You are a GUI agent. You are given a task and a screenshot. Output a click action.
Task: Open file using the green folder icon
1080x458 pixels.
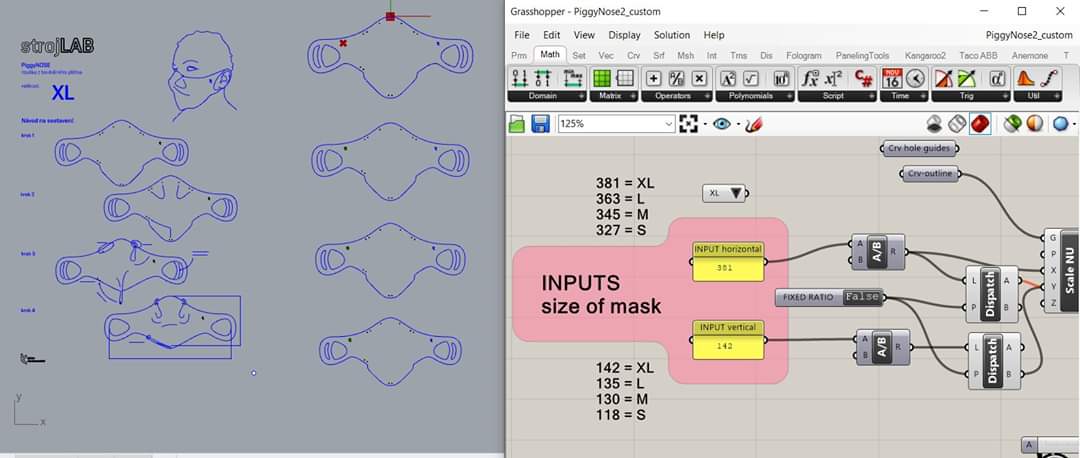[518, 124]
